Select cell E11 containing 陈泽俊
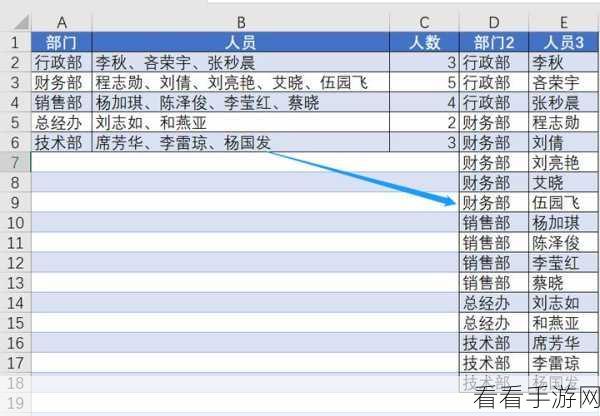 point(564,243)
